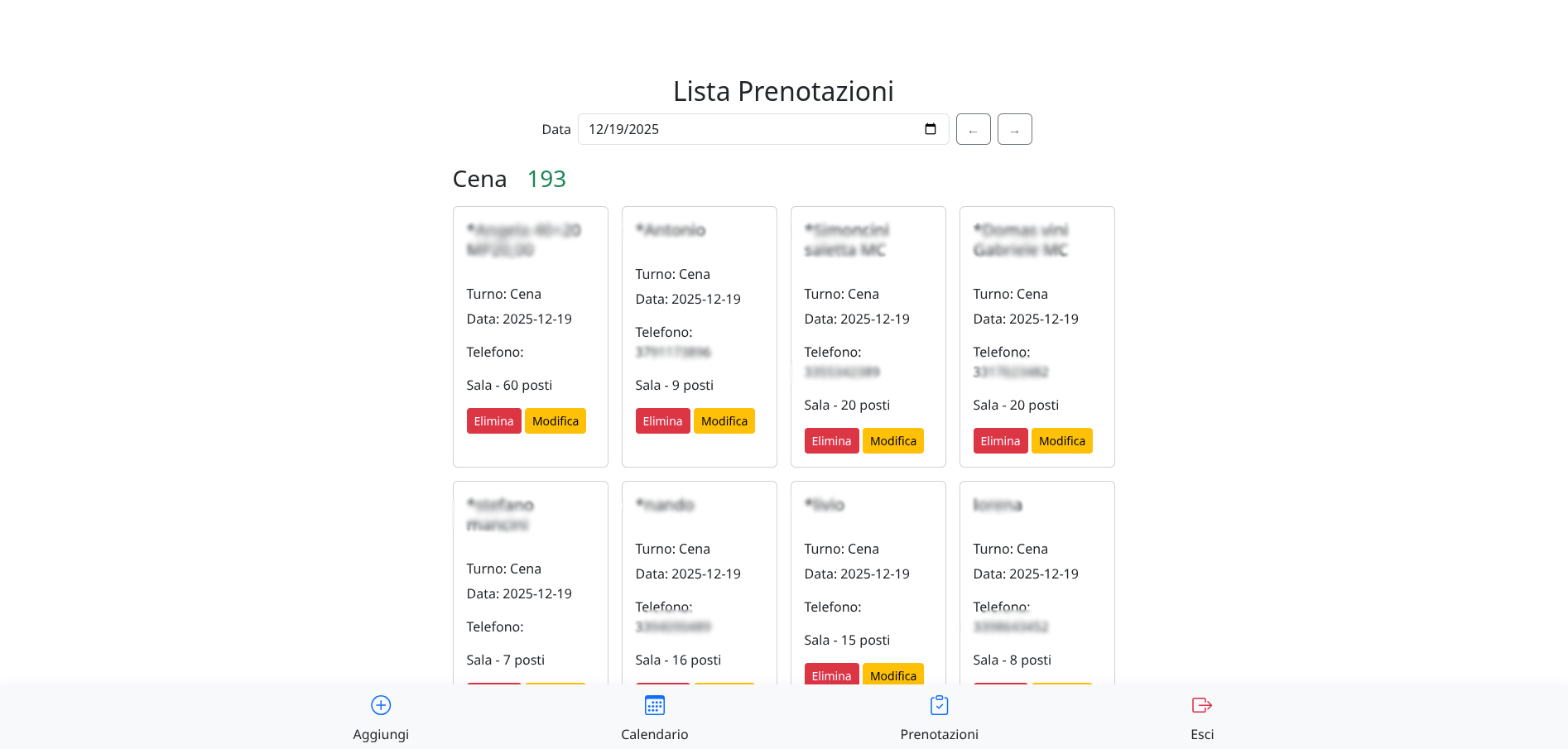Edit the 9 posti booking with Modifica
The image size is (1568, 749).
pos(724,421)
